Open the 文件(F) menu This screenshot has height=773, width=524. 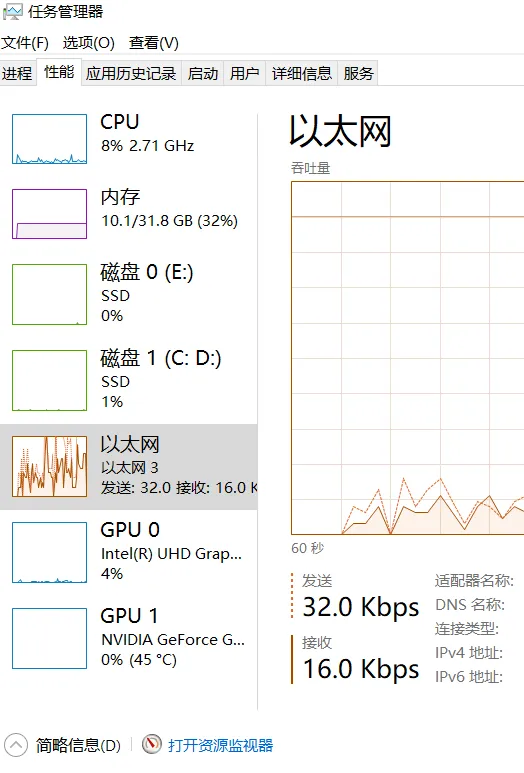(25, 43)
